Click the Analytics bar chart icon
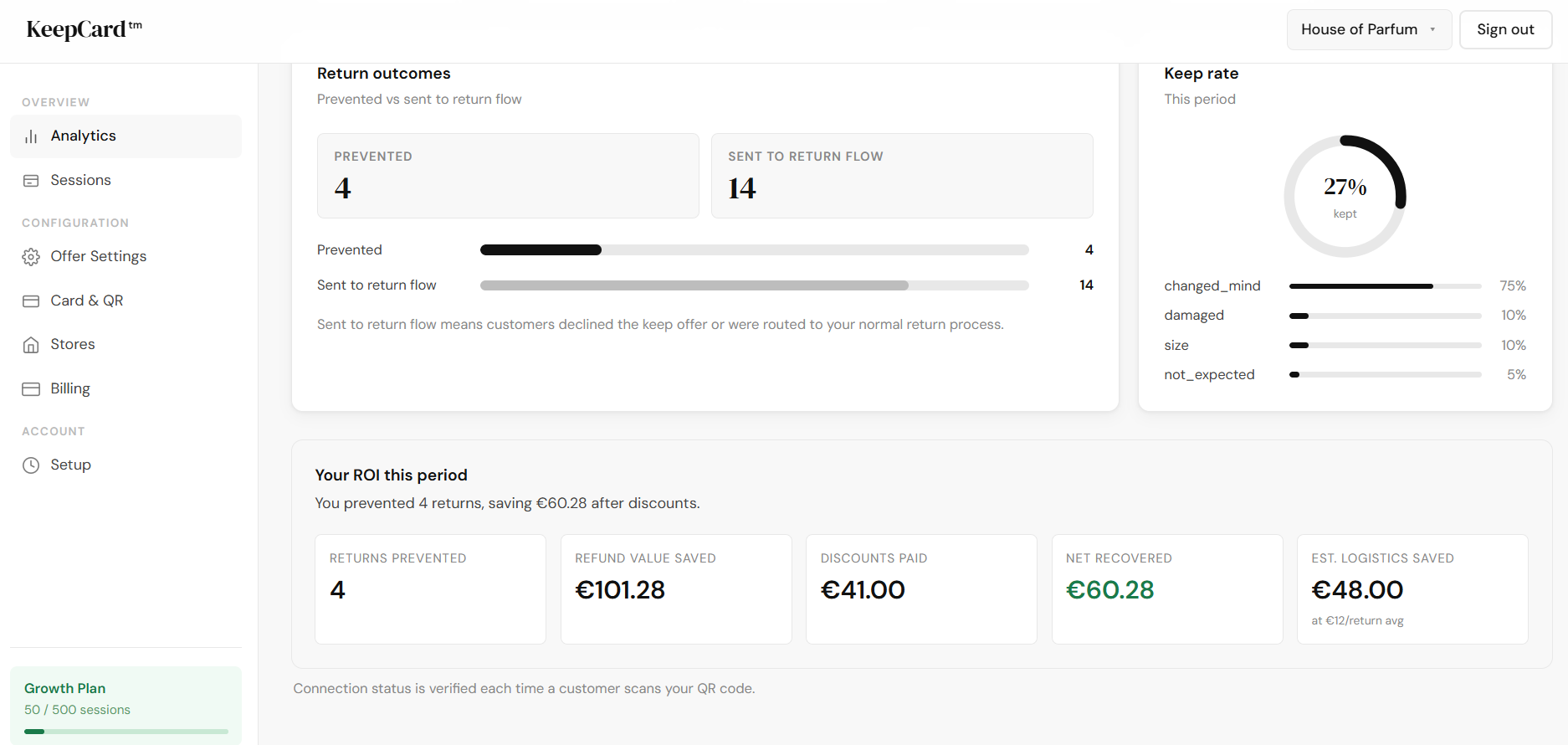The width and height of the screenshot is (1568, 745). [x=31, y=136]
